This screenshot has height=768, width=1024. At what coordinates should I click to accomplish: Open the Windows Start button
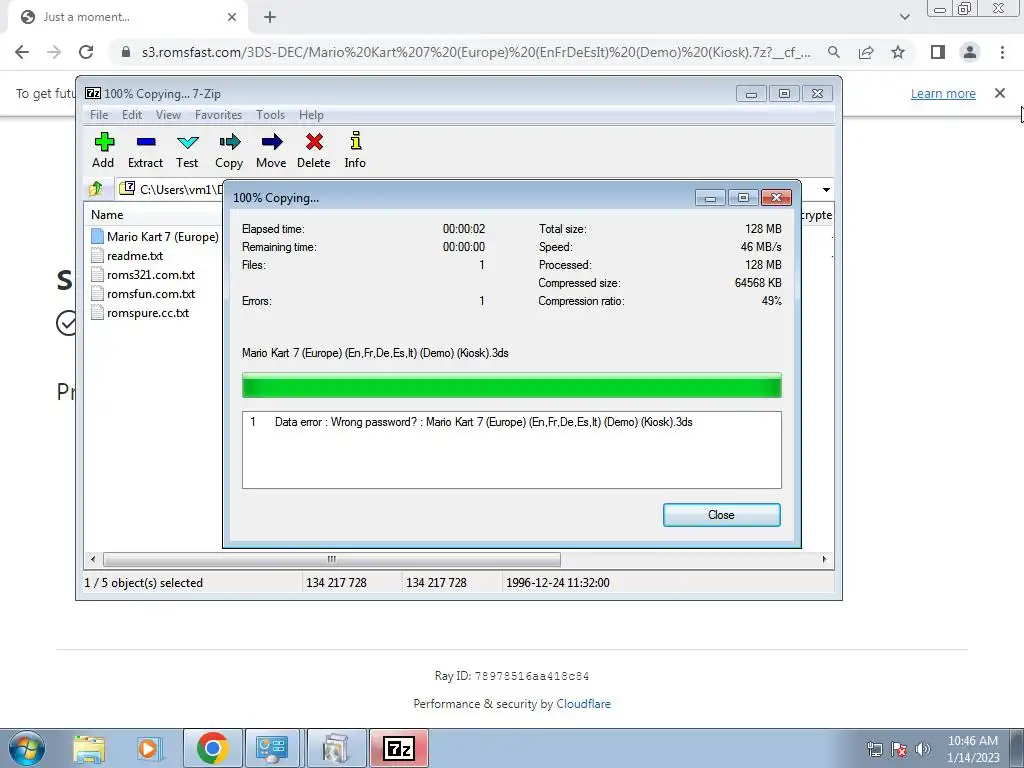pos(27,748)
